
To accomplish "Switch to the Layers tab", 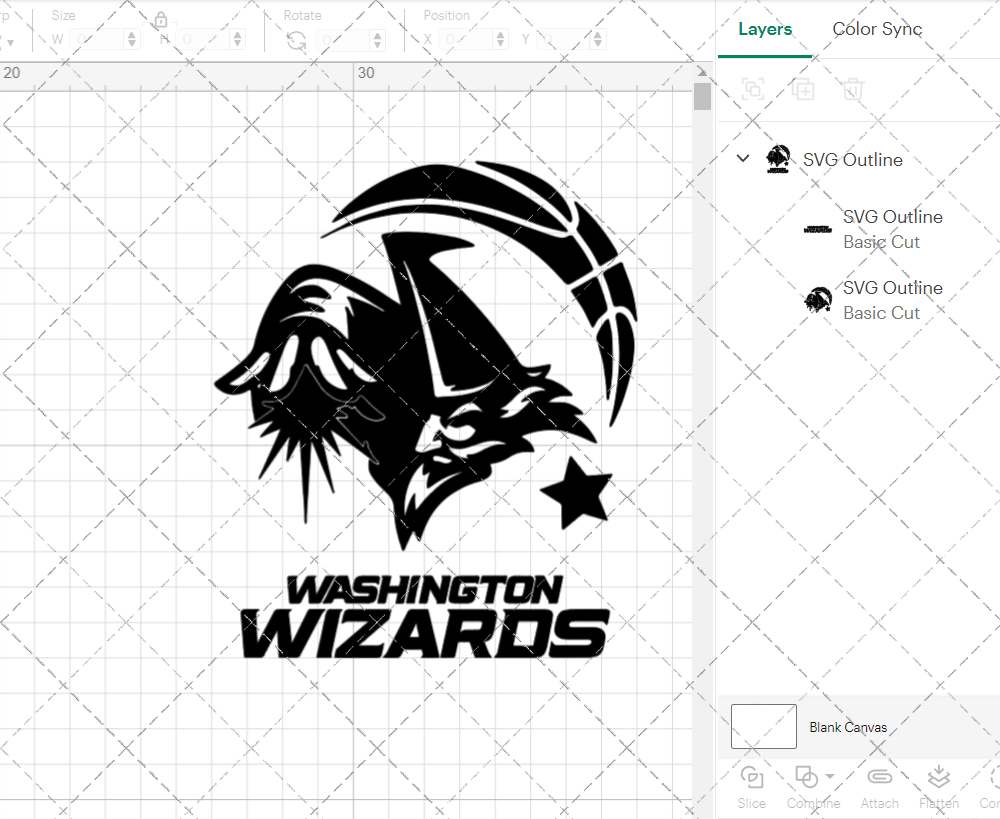I will click(x=764, y=29).
